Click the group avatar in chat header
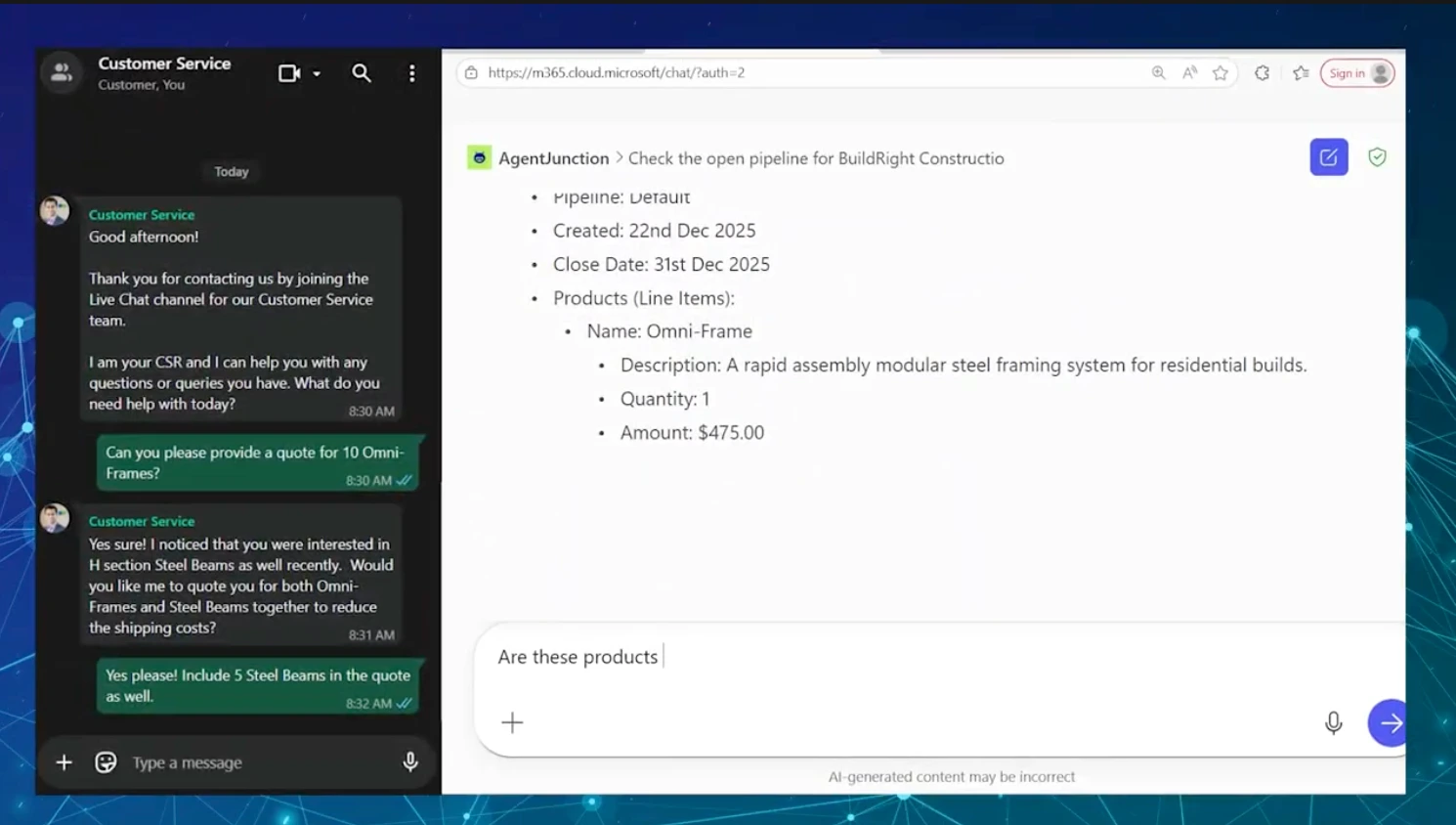1456x825 pixels. [x=62, y=72]
